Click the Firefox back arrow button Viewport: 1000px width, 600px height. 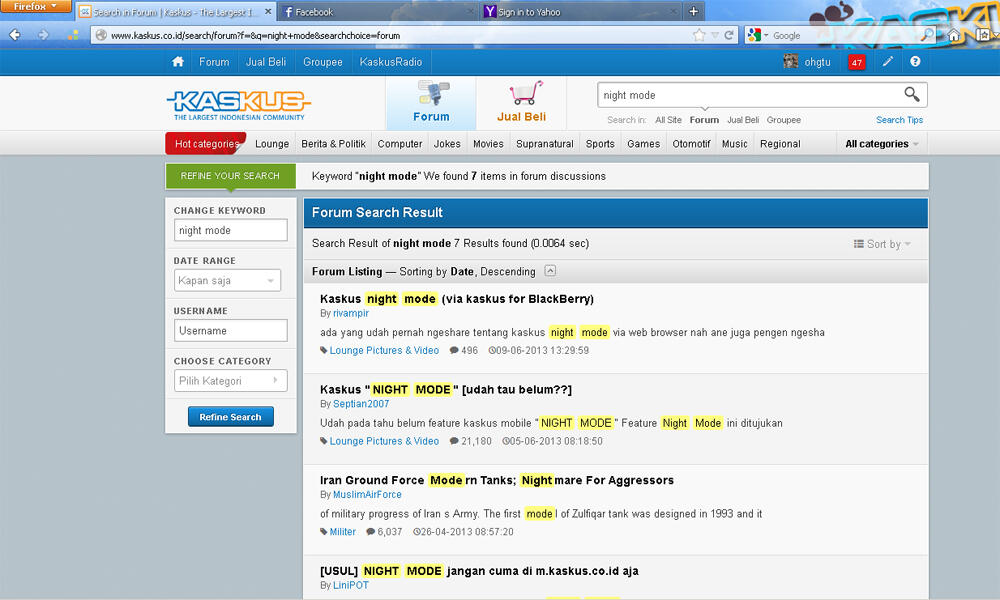point(16,35)
